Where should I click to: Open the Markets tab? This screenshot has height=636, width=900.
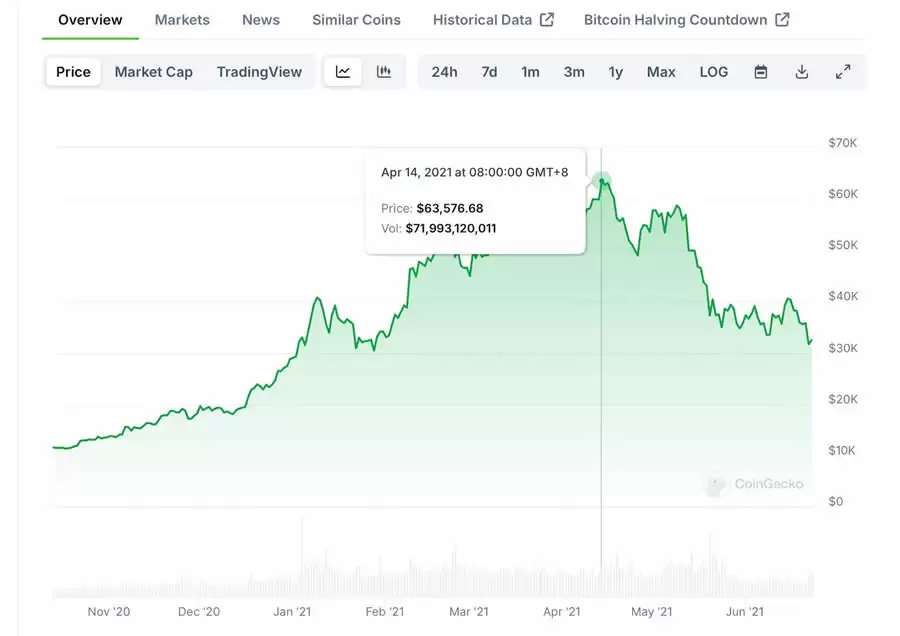pos(182,20)
